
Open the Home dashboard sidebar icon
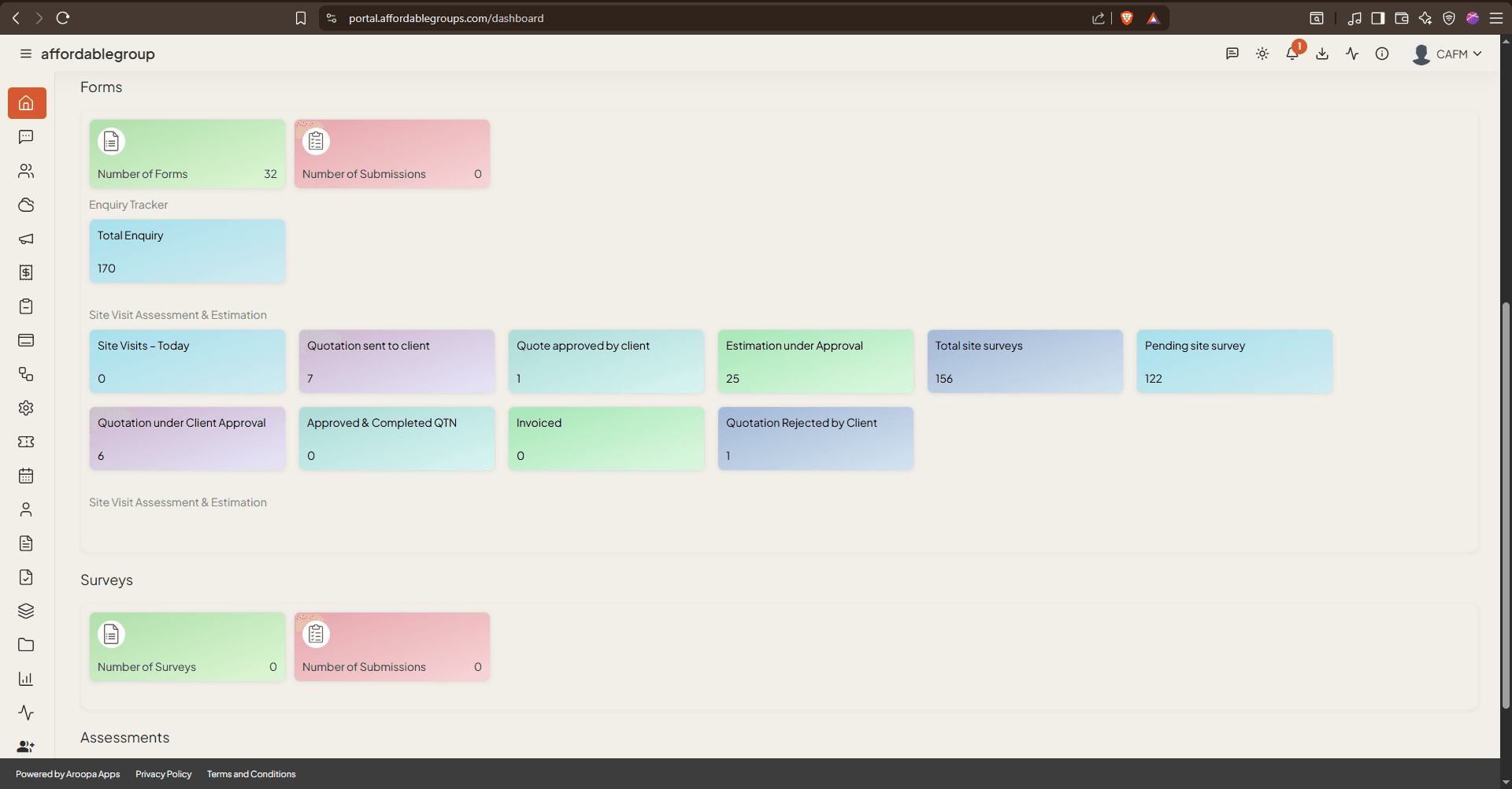[x=27, y=103]
